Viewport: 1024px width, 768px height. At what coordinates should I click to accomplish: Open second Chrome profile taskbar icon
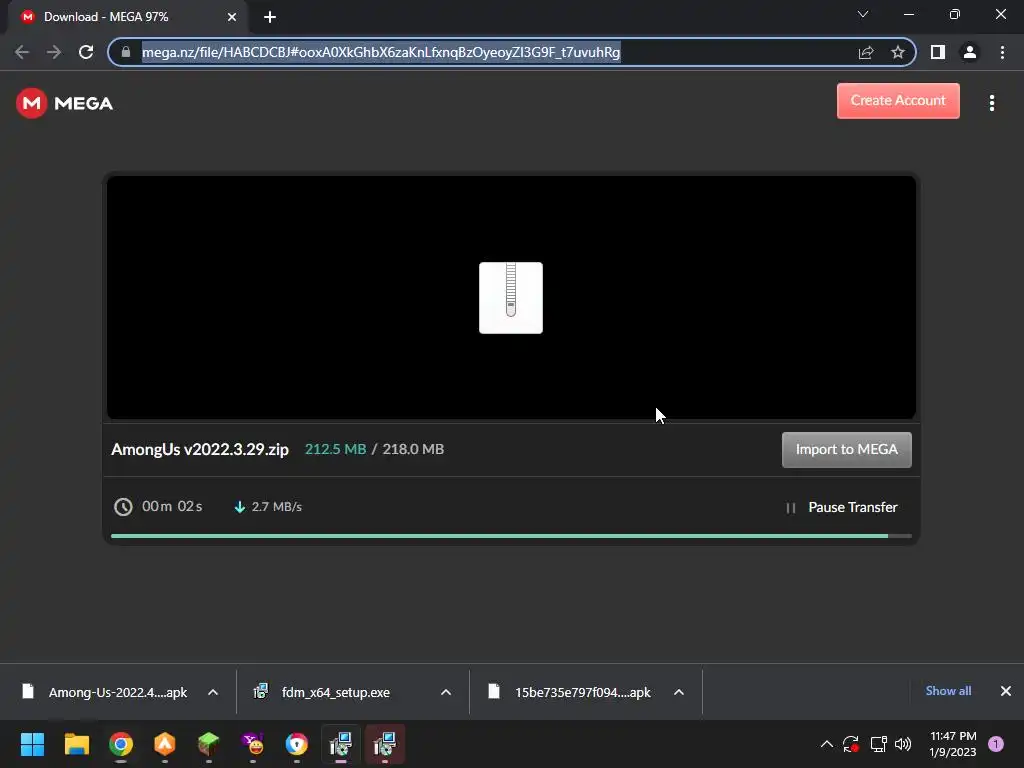click(296, 744)
